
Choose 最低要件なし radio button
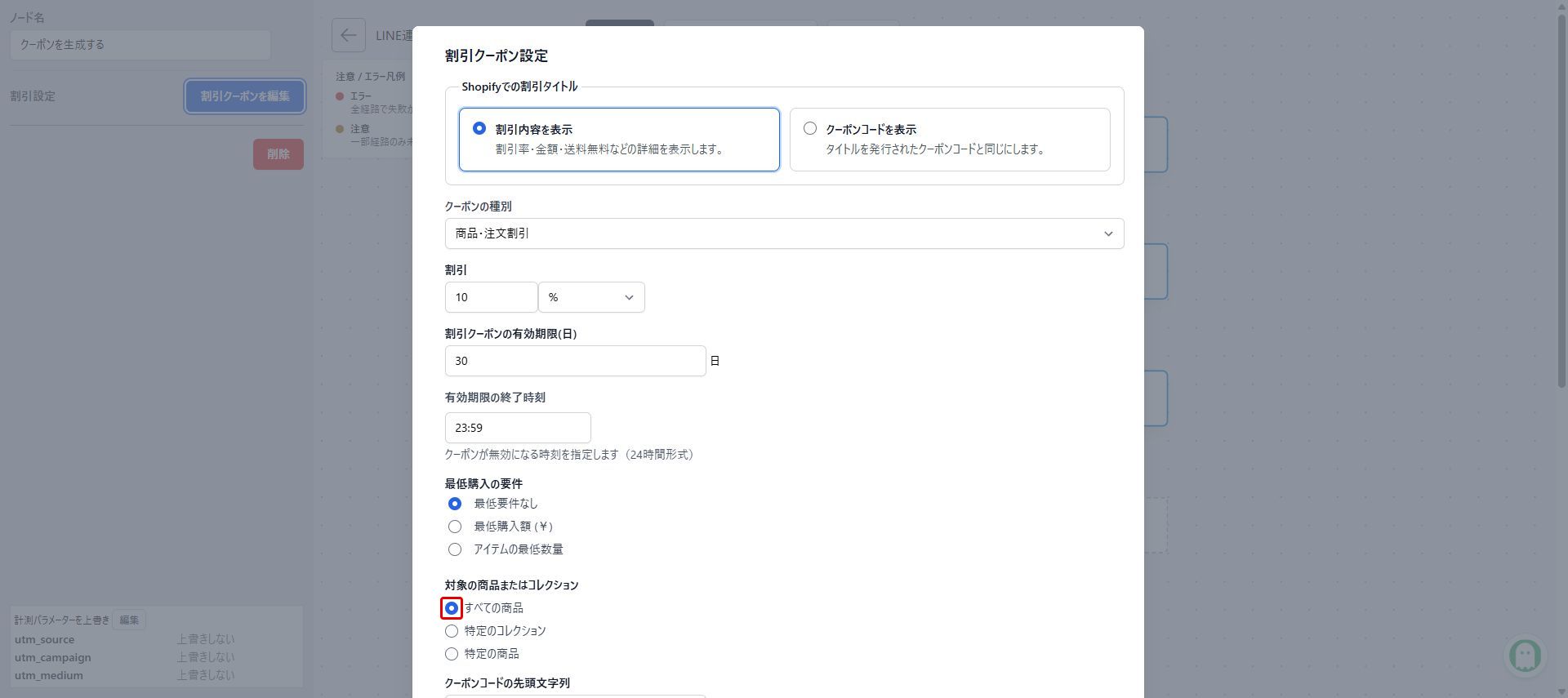[x=455, y=504]
